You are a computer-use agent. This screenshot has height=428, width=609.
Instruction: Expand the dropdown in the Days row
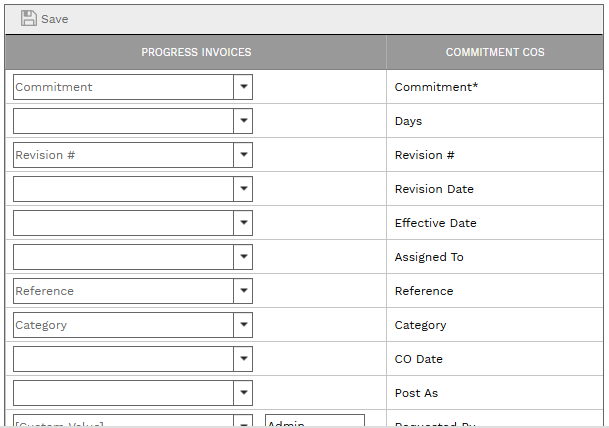243,121
